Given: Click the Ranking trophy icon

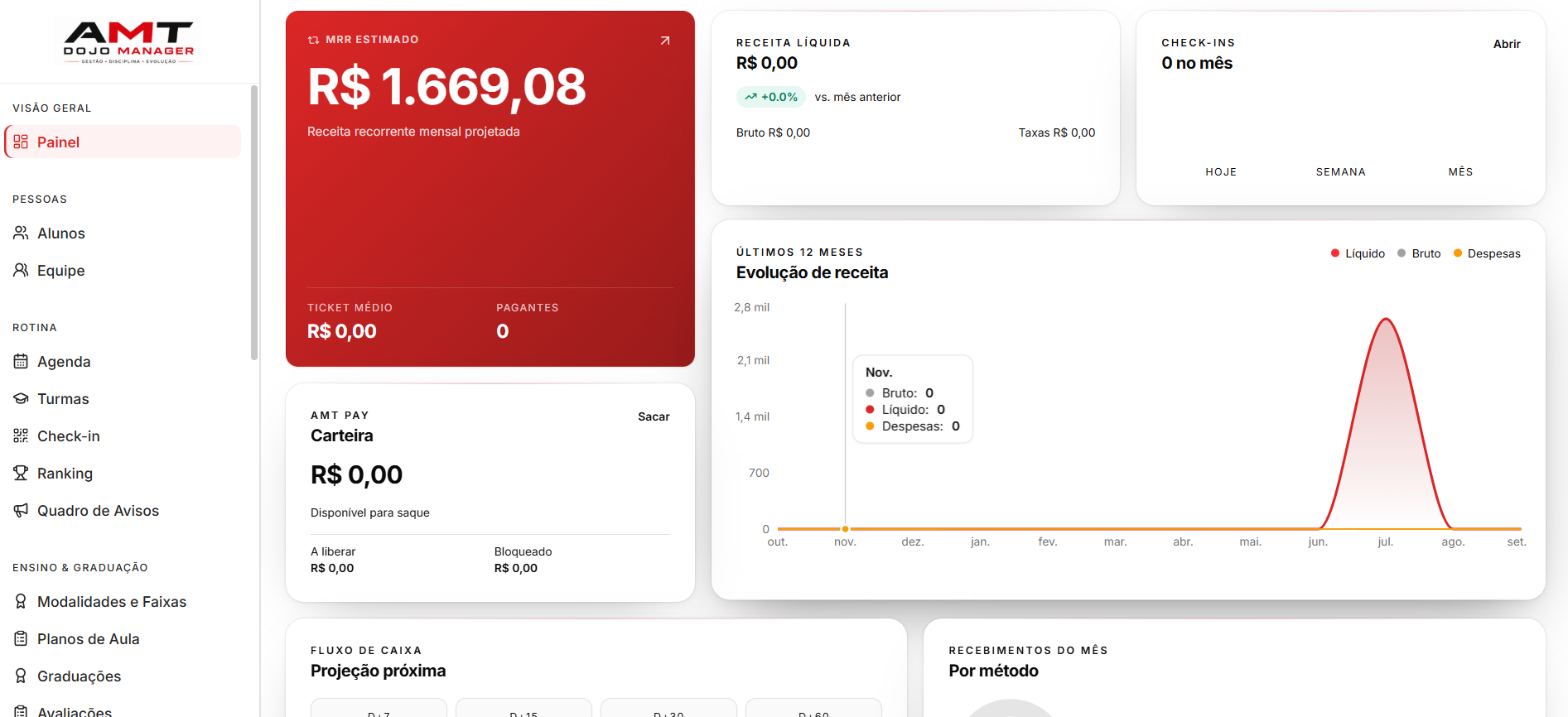Looking at the screenshot, I should pyautogui.click(x=21, y=473).
